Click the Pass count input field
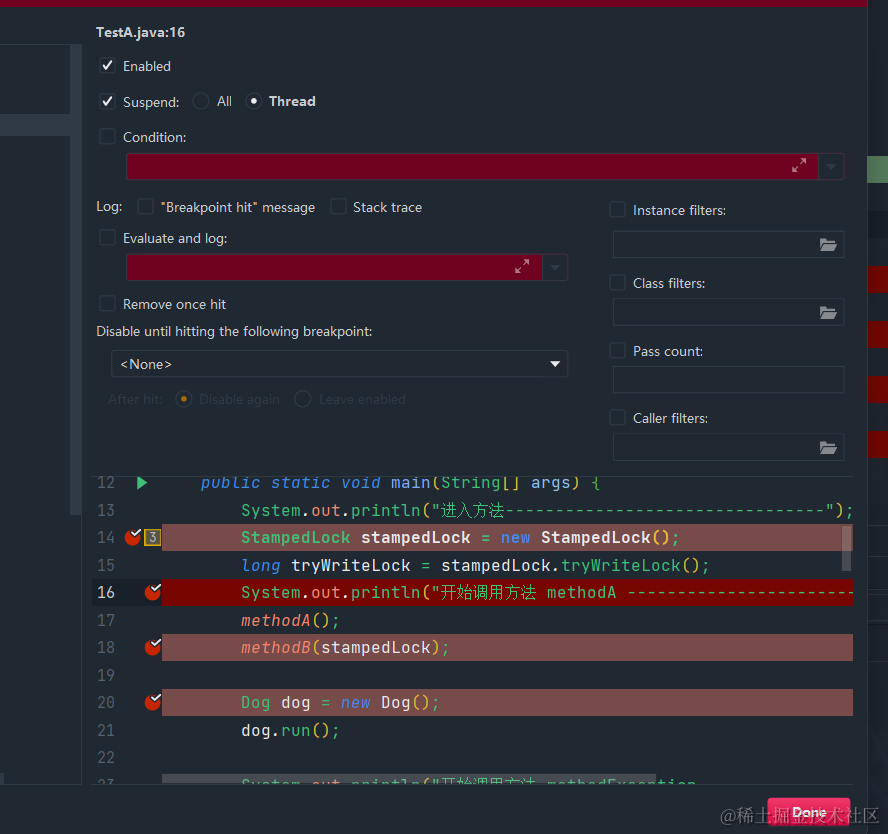Viewport: 888px width, 834px height. coord(728,379)
